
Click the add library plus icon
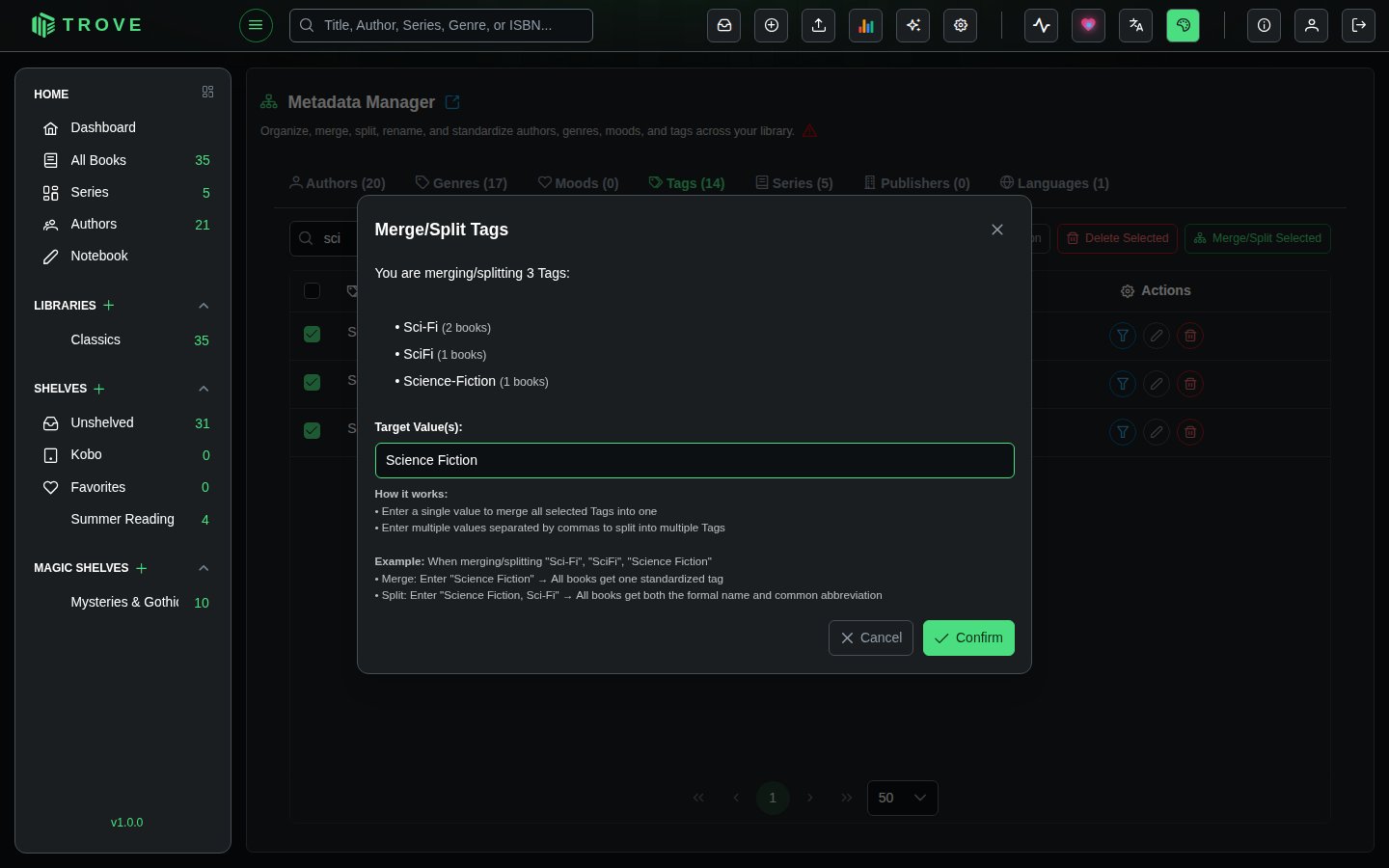pyautogui.click(x=109, y=305)
